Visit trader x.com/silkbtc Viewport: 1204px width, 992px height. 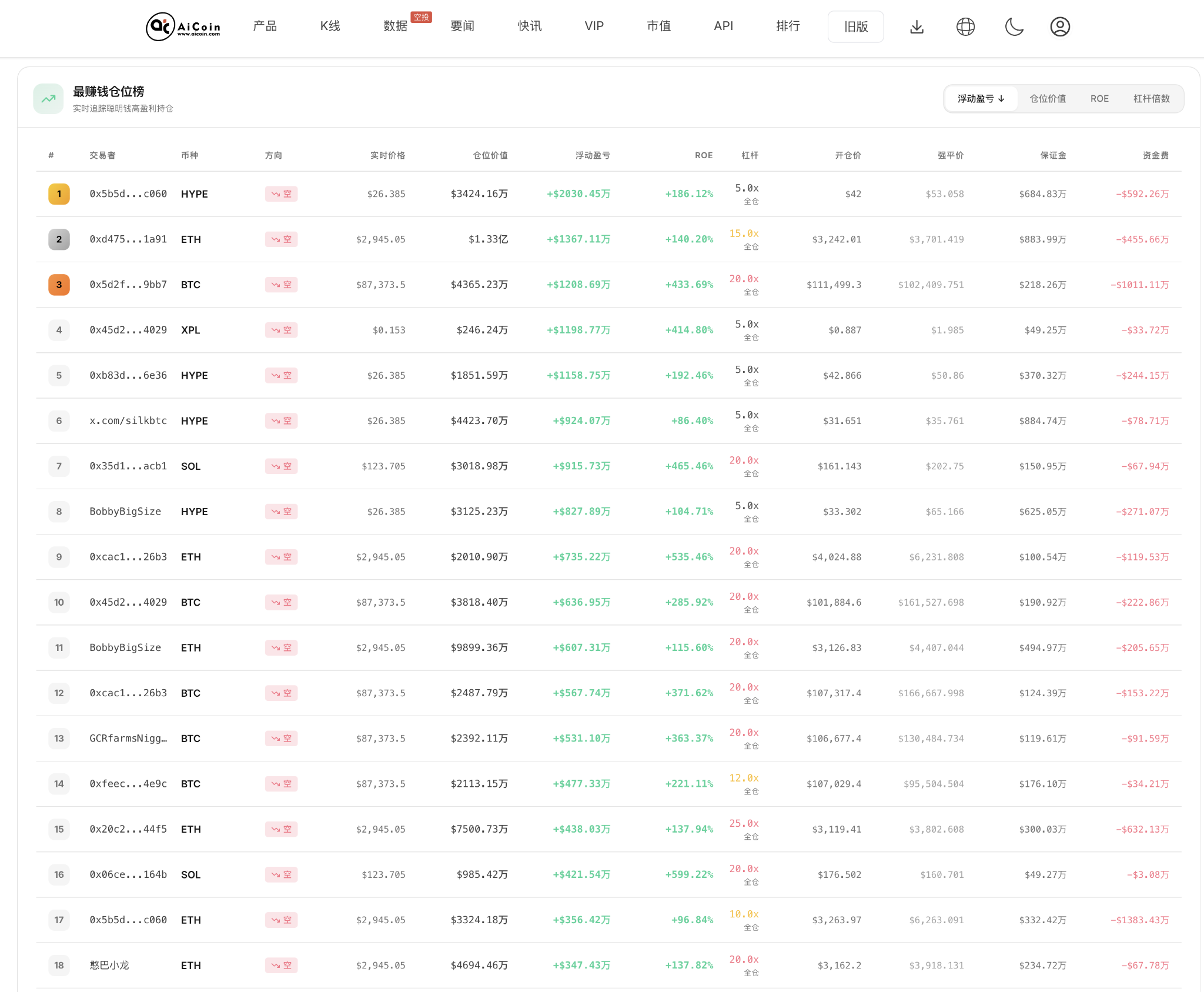pos(128,420)
